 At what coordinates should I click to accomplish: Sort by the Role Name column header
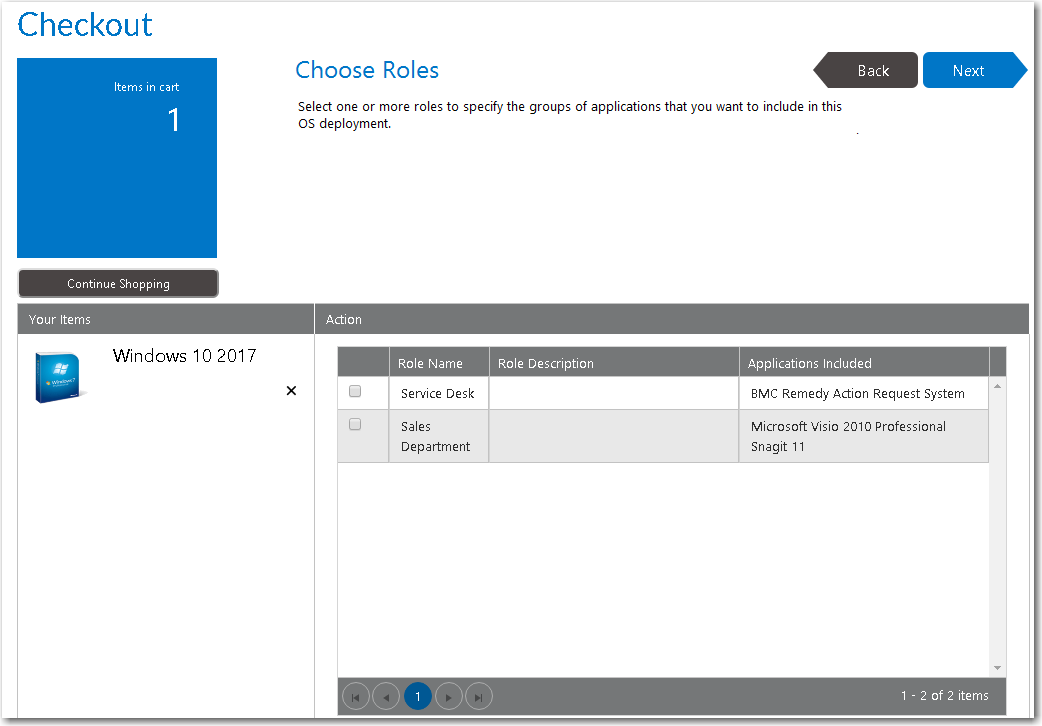430,363
